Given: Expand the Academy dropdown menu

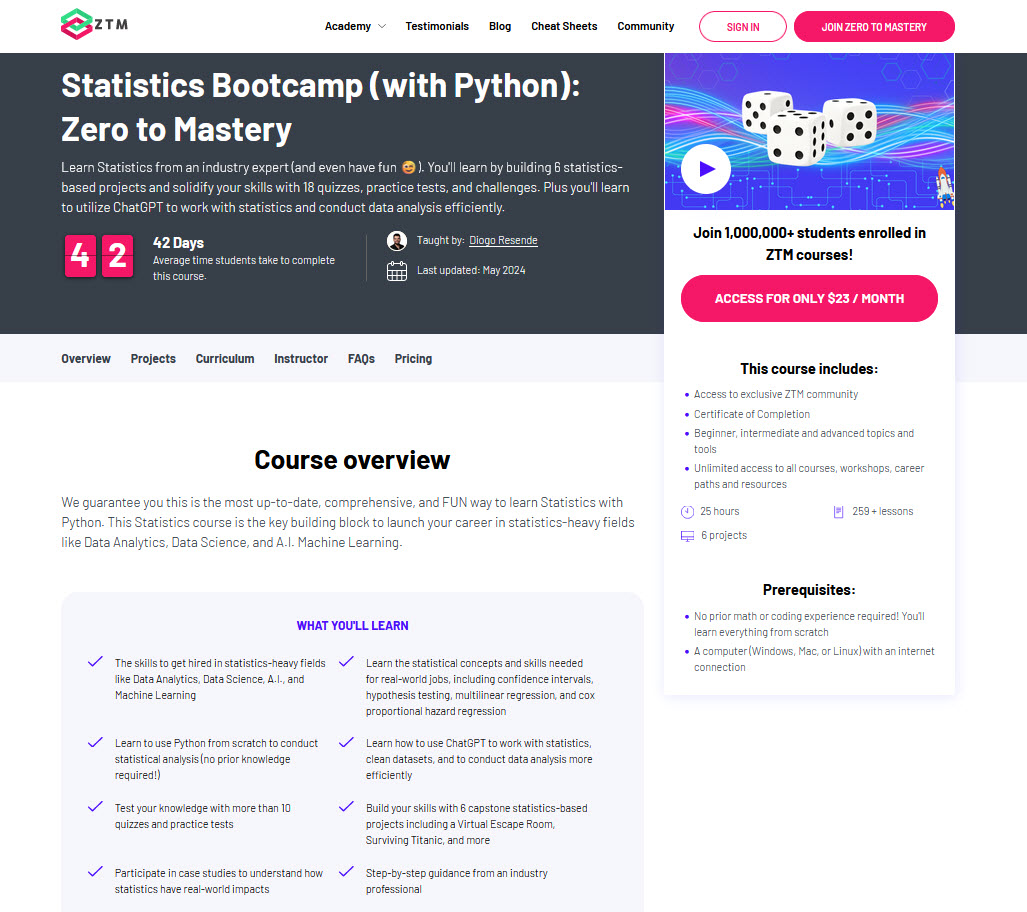Looking at the screenshot, I should (x=355, y=26).
